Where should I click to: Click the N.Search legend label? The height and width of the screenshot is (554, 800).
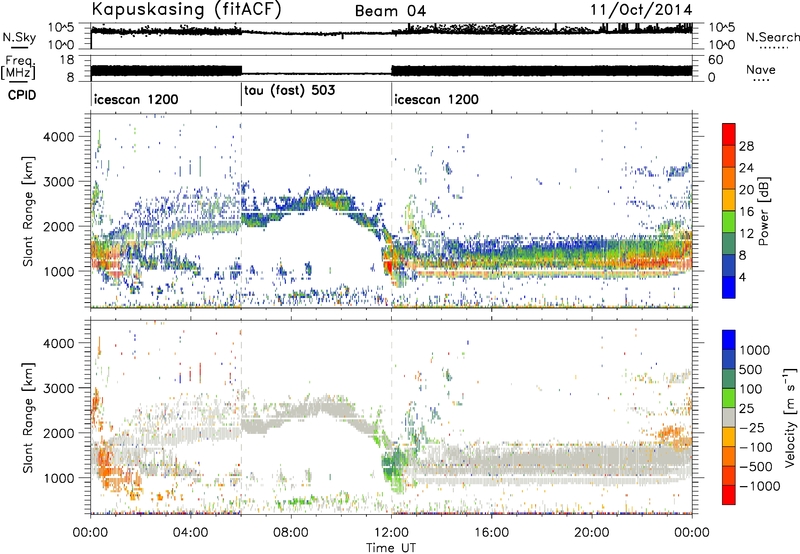pos(772,37)
